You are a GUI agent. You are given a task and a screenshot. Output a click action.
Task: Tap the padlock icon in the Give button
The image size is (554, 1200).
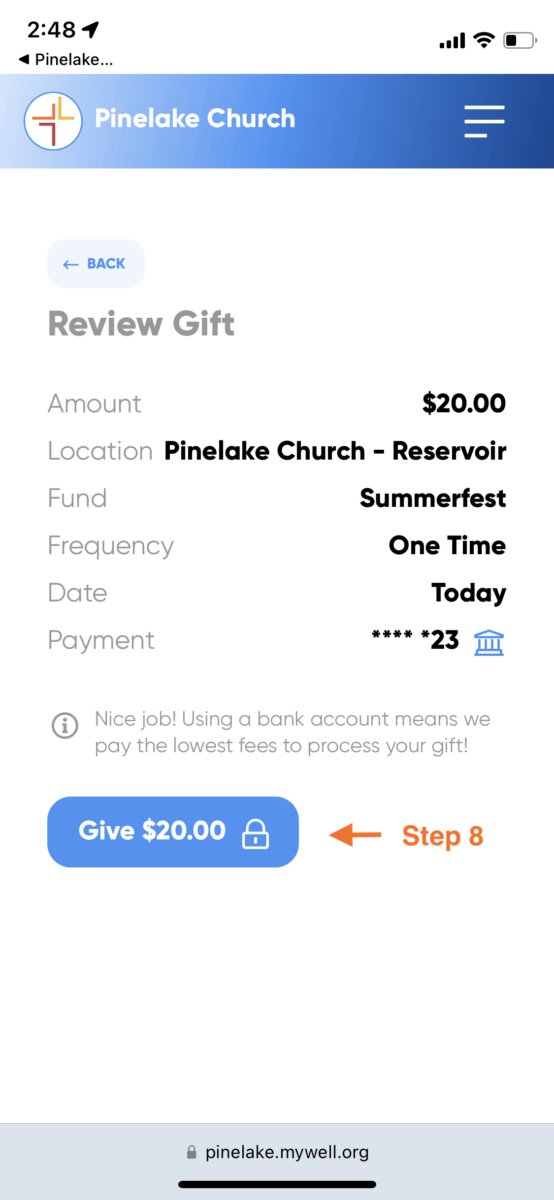pos(256,833)
